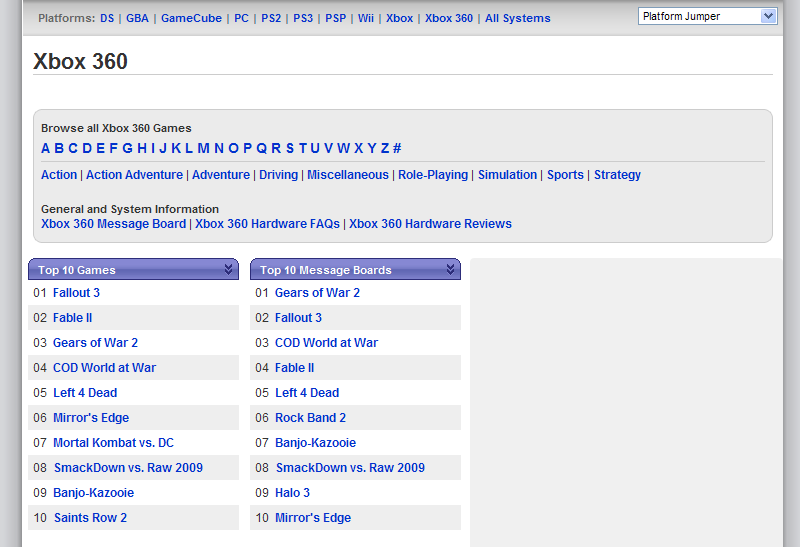Open Banjo-Kazooie message board

[315, 443]
